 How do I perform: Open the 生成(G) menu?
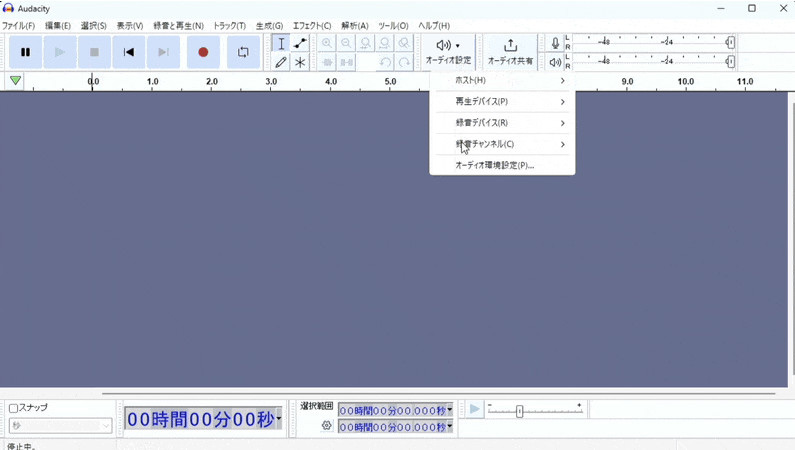269,25
